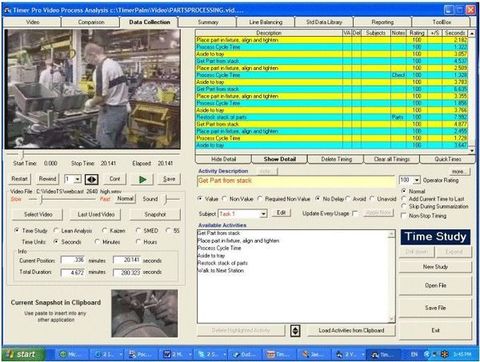This screenshot has height=362, width=480.
Task: Click the Open File button
Action: [435, 286]
